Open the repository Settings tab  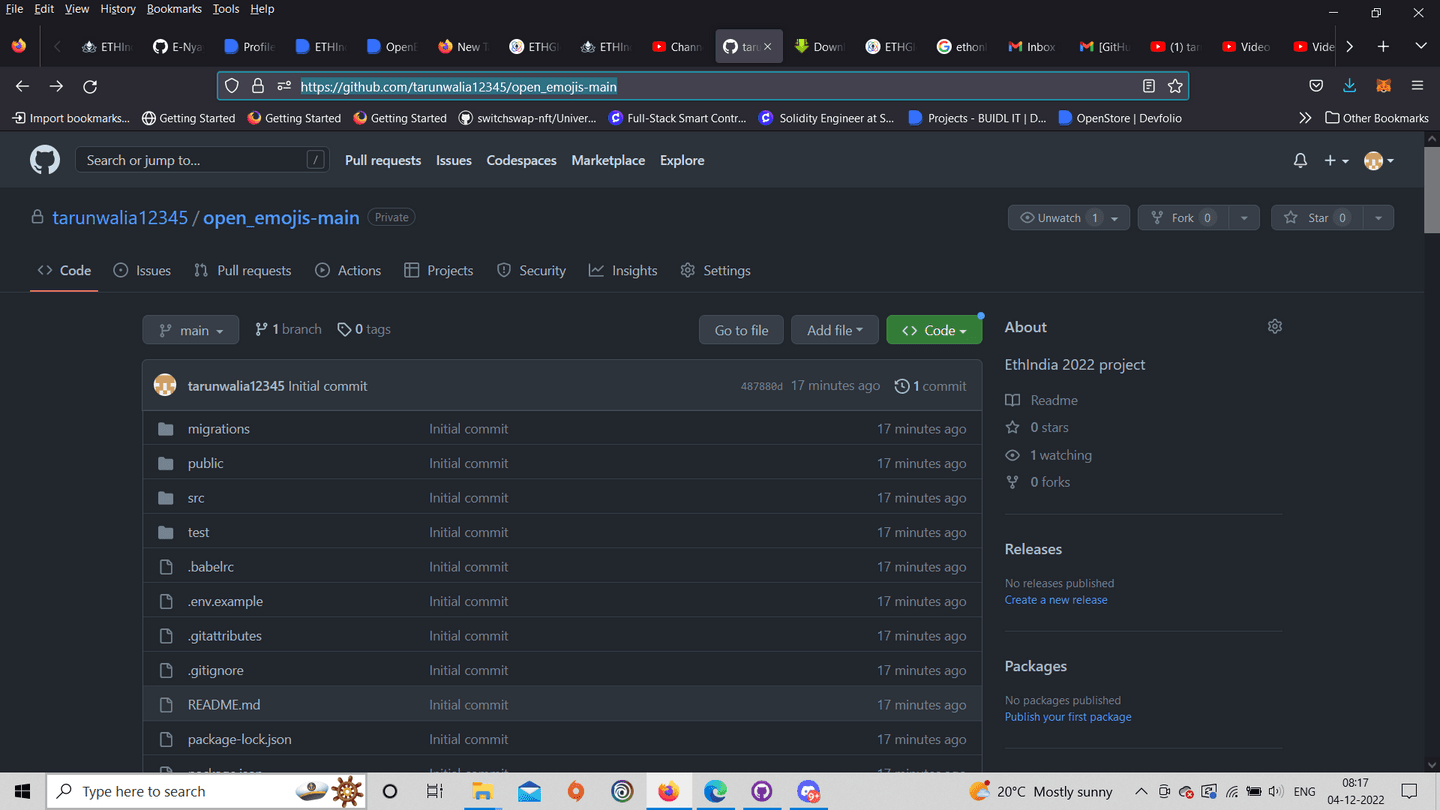coord(715,271)
